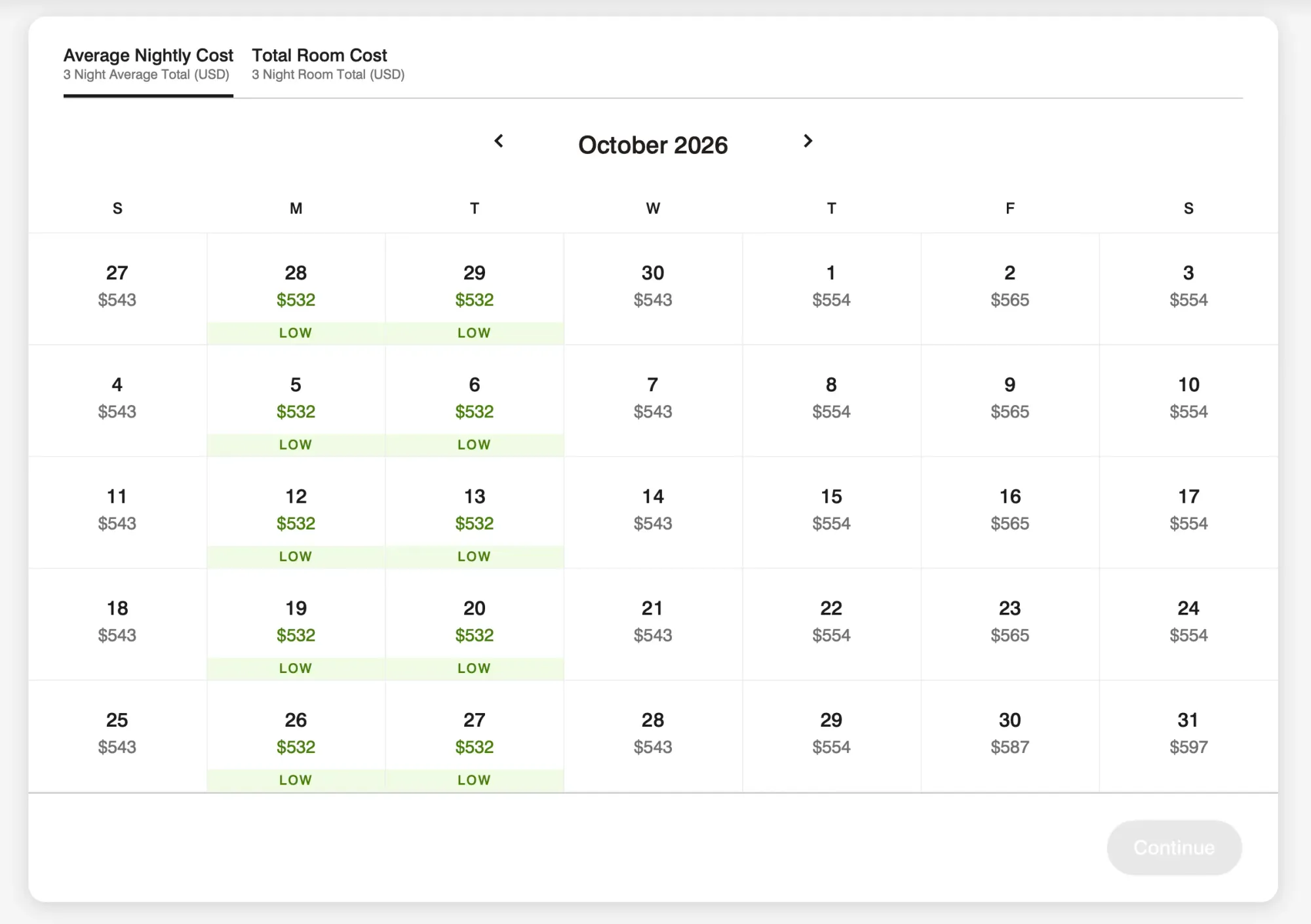Click the Continue button
The width and height of the screenshot is (1311, 924).
click(1174, 847)
